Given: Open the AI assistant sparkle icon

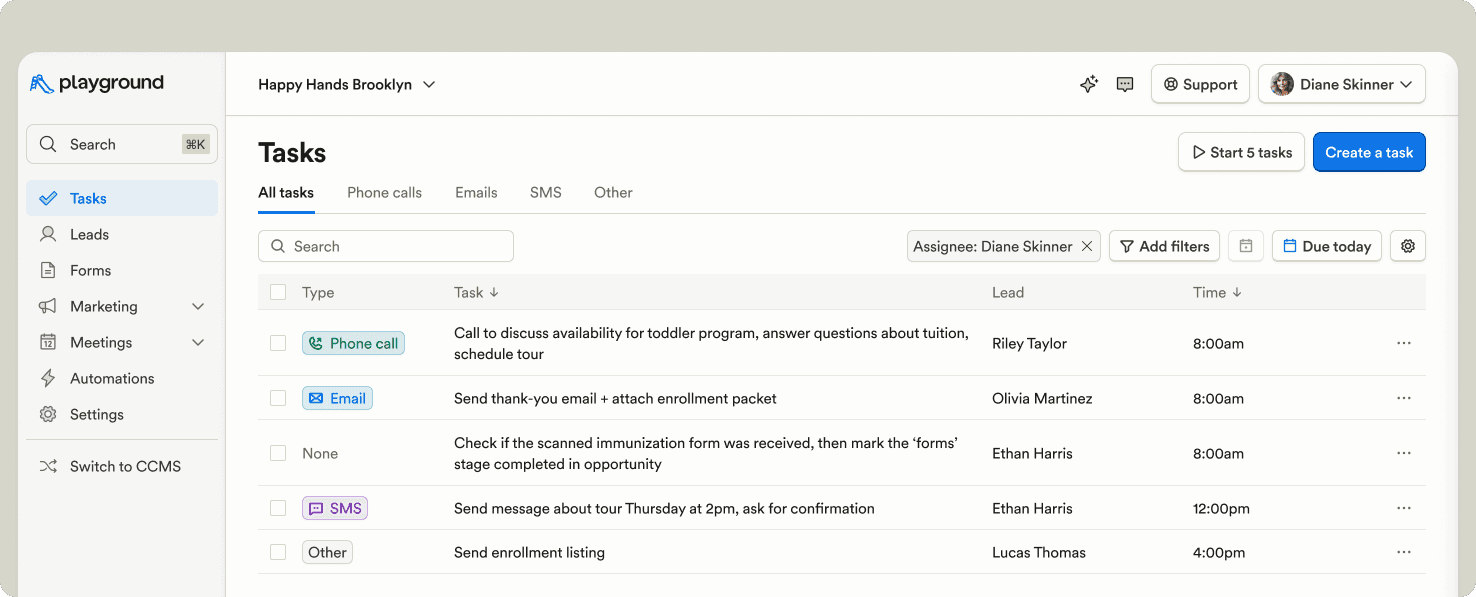Looking at the screenshot, I should point(1088,84).
